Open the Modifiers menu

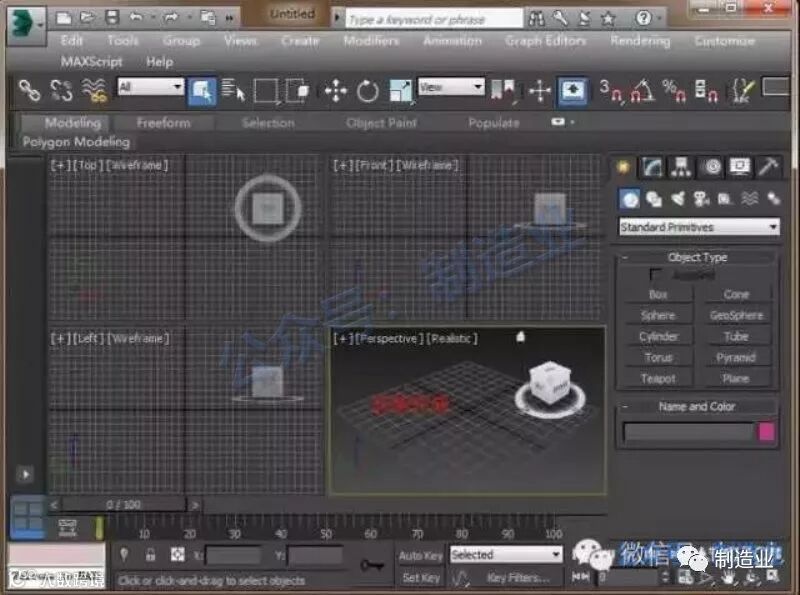coord(371,40)
